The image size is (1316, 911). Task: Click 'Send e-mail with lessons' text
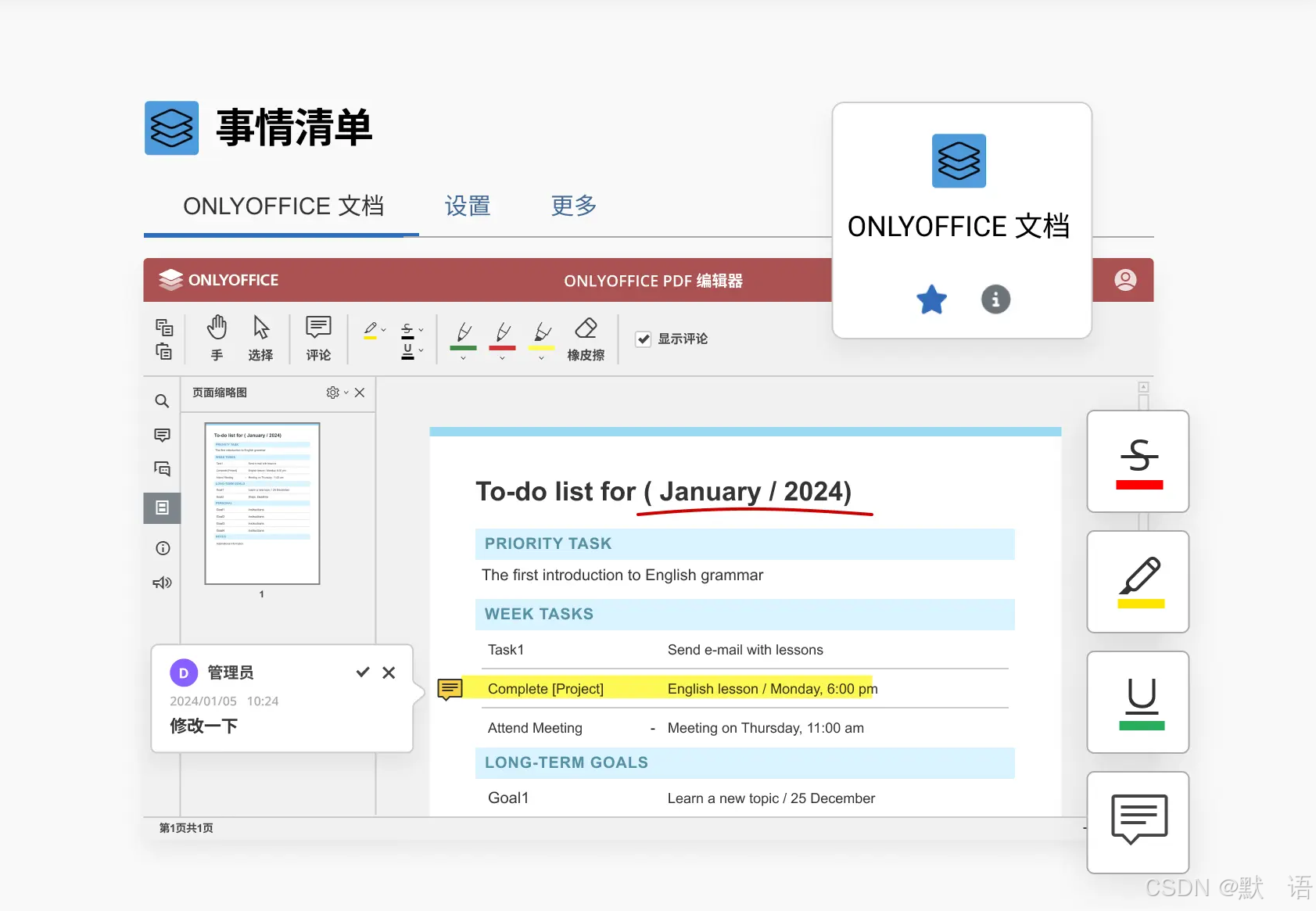pos(745,650)
